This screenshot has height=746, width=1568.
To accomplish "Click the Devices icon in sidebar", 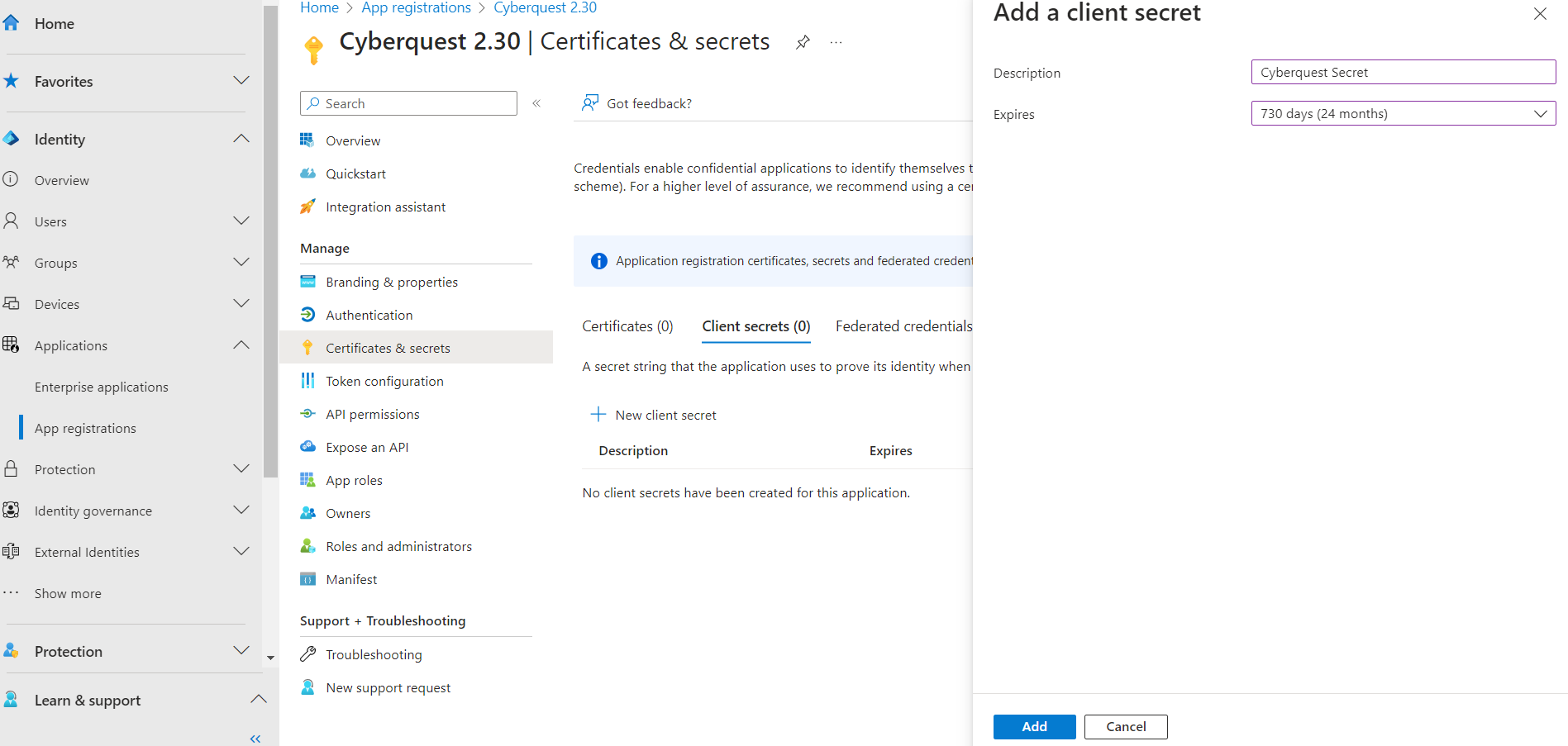I will (x=11, y=303).
